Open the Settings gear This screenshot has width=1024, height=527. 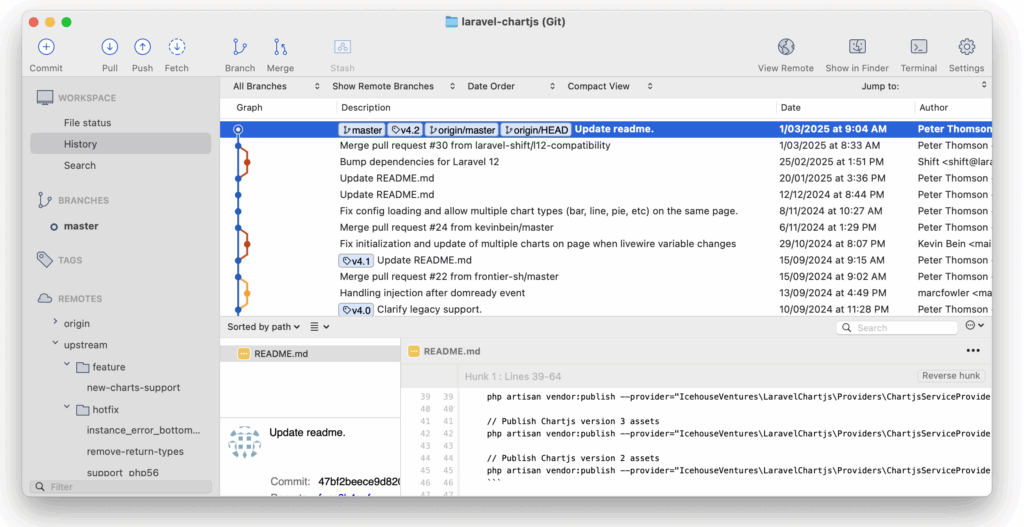[x=967, y=47]
